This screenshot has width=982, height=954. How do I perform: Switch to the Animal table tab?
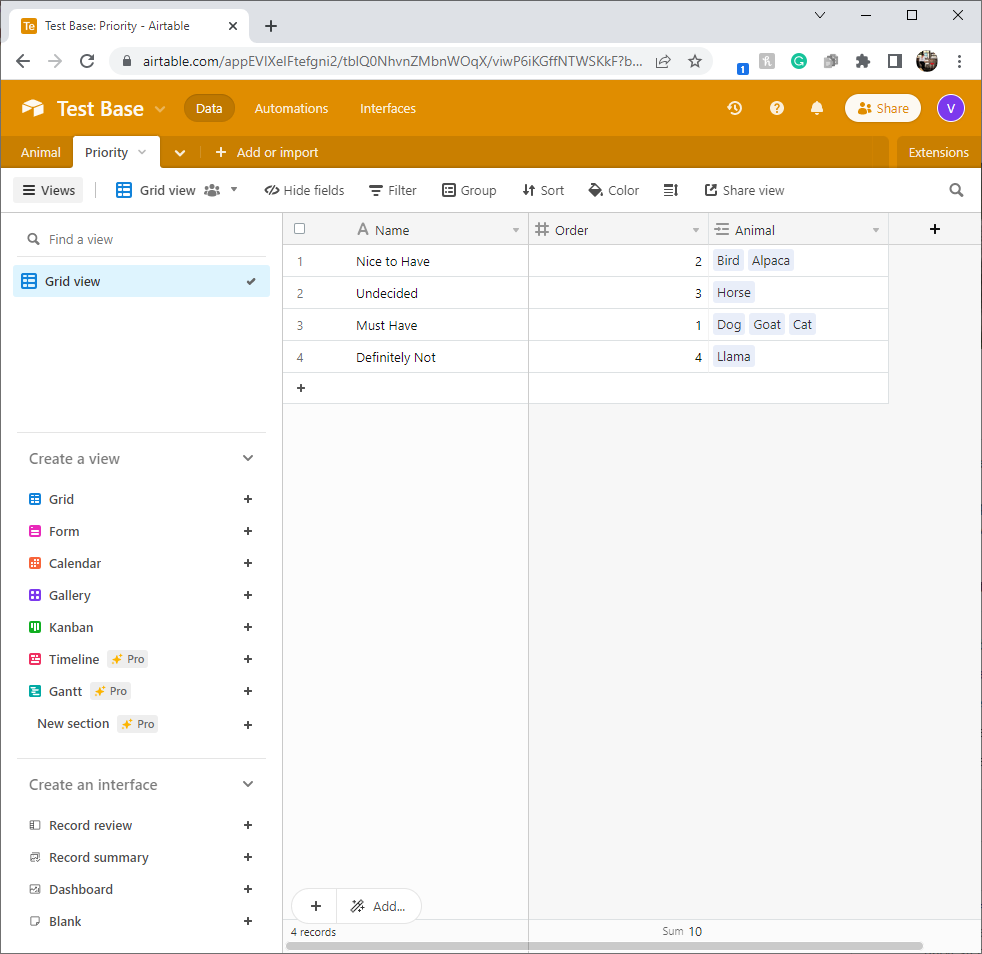(41, 152)
